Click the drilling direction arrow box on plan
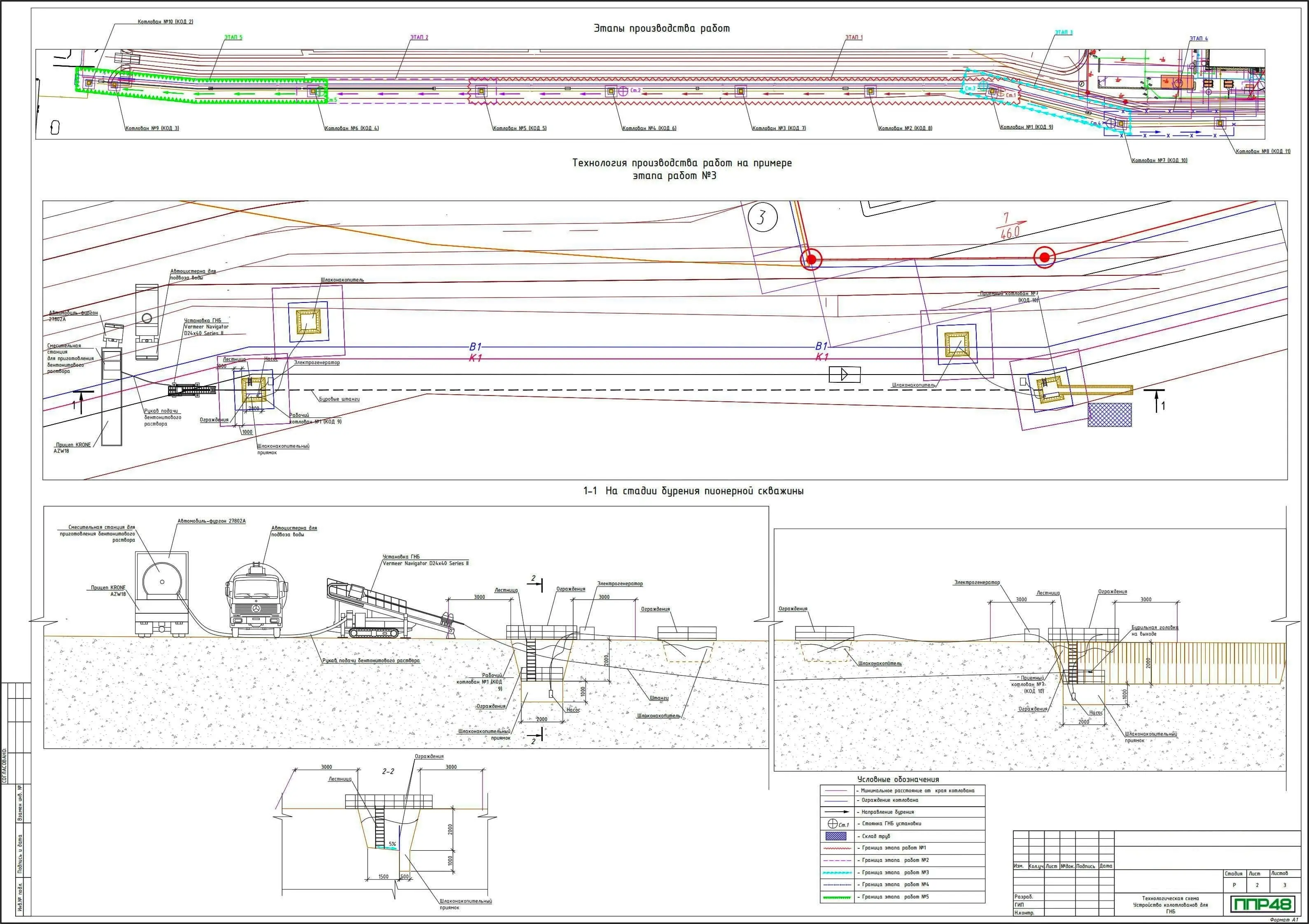Viewport: 1309px width, 924px height. [x=845, y=375]
